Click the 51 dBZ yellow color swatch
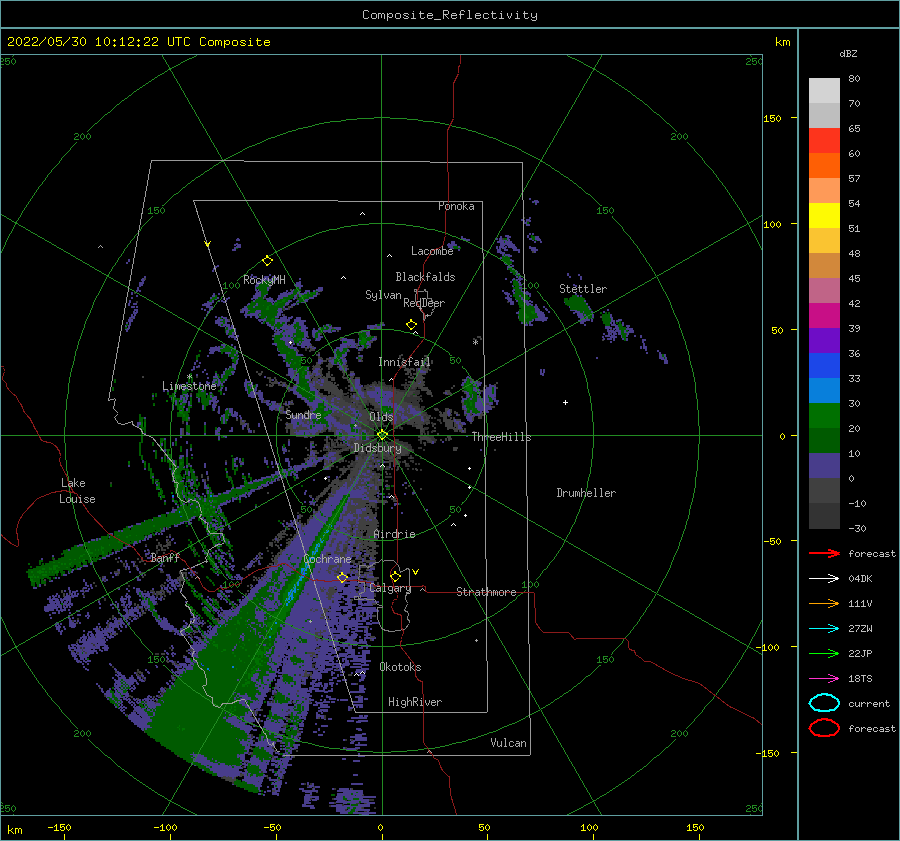Viewport: 900px width, 841px height. 824,215
